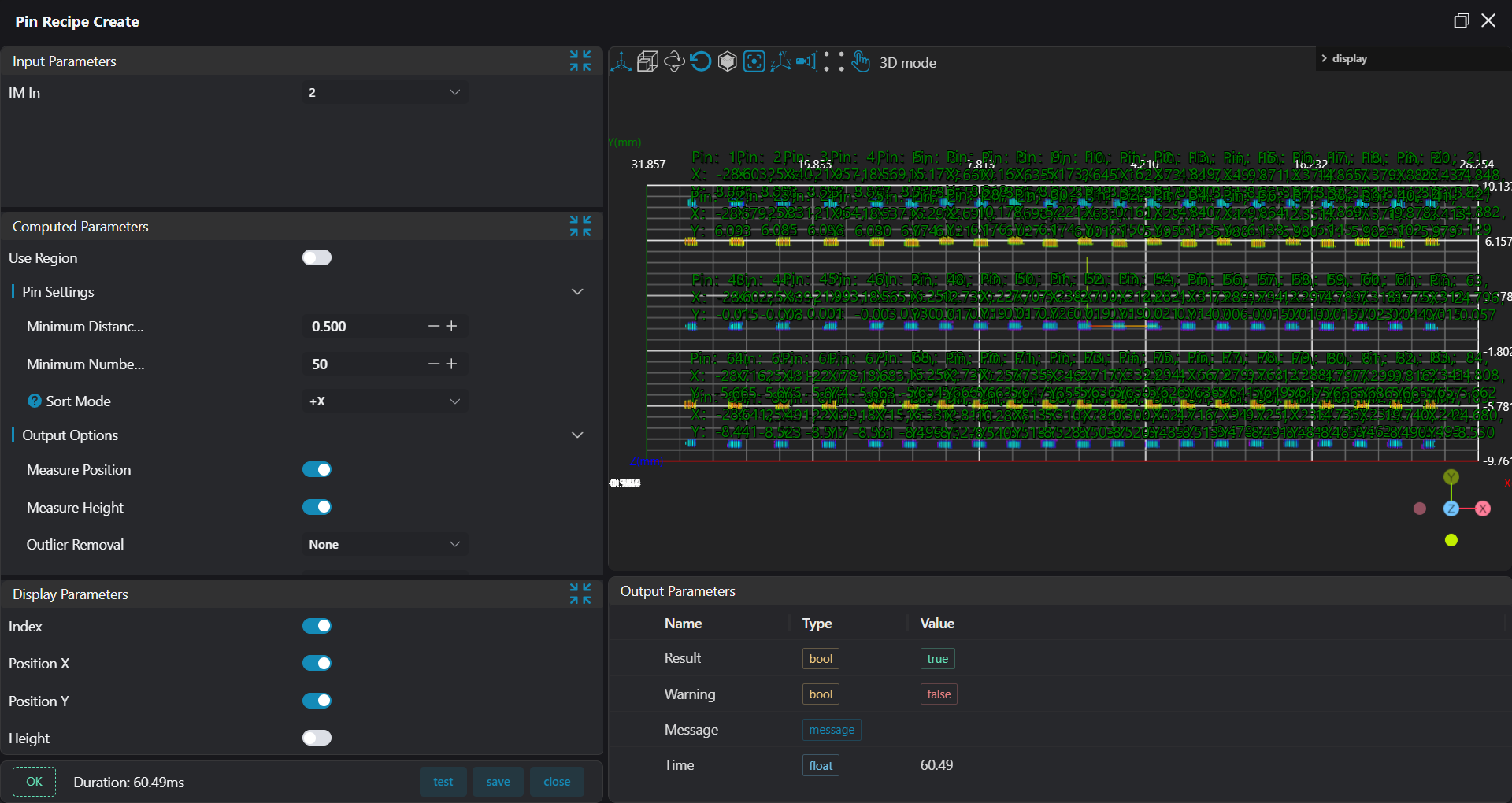Click the XYZ coordinate axes icon
Screen dimensions: 1512x803
pyautogui.click(x=780, y=62)
